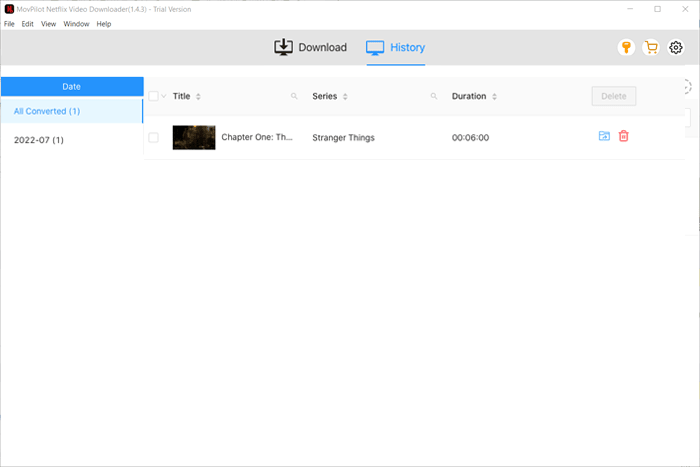
Task: Click the Duration column header label
Action: tap(469, 96)
